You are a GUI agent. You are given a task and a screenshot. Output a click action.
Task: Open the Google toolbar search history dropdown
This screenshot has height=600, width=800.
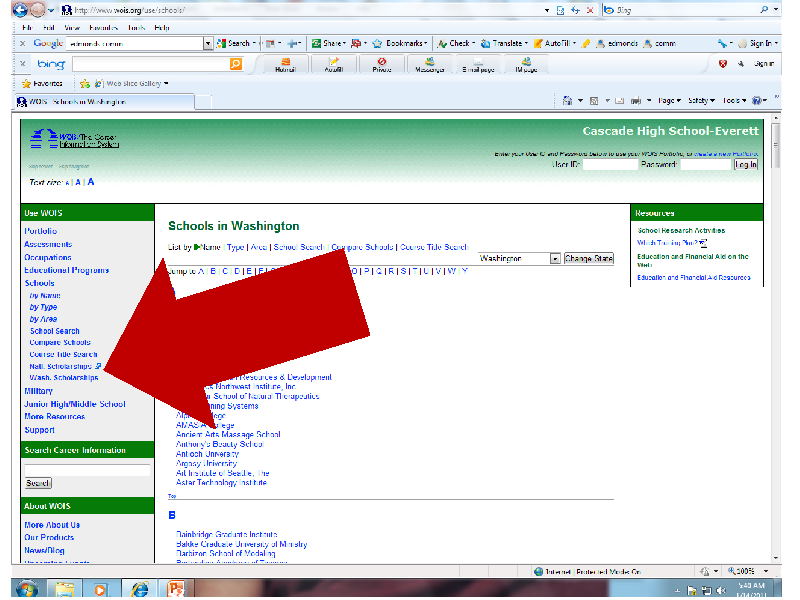pyautogui.click(x=208, y=43)
